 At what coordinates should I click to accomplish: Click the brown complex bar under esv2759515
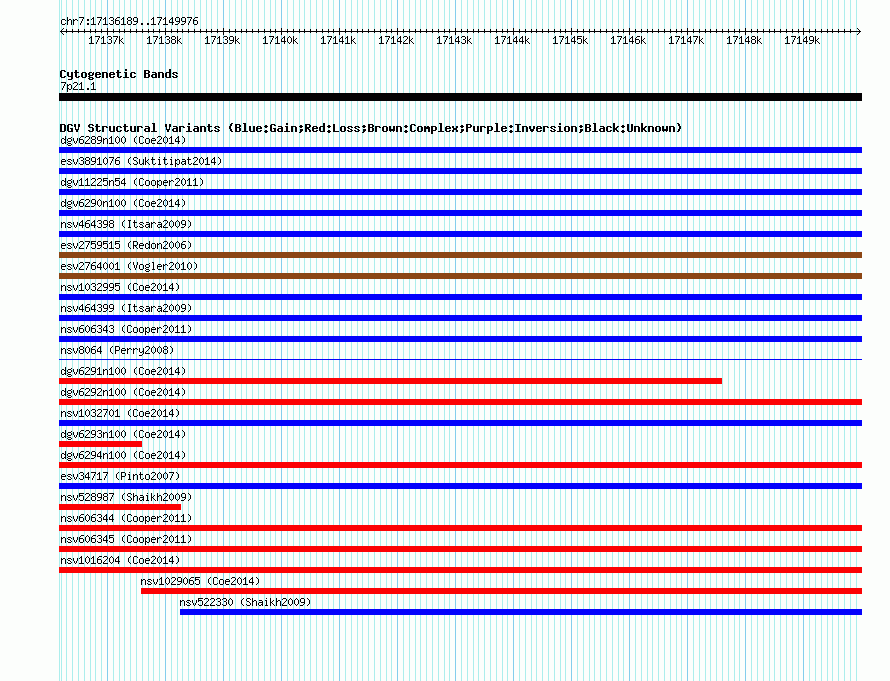(460, 255)
